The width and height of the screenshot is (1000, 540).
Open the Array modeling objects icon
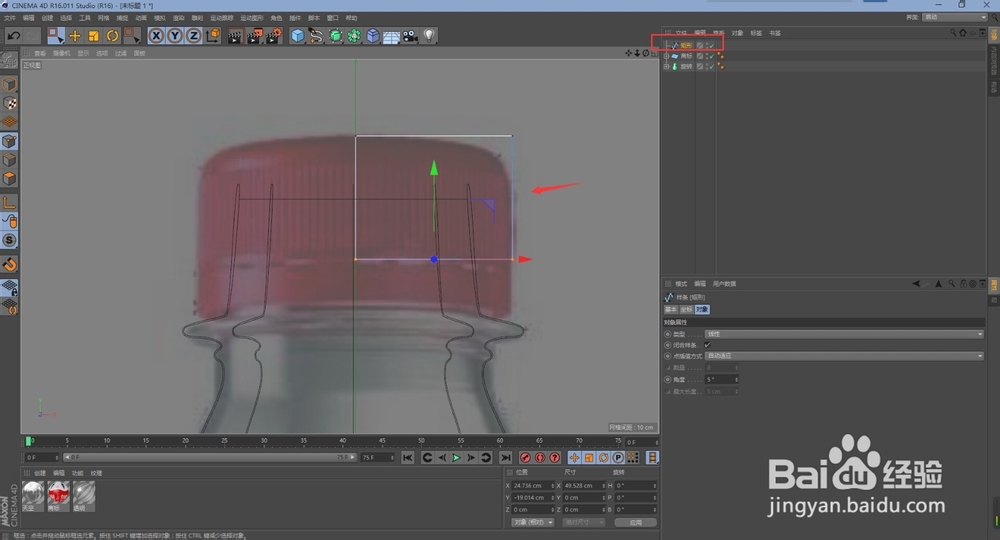coord(354,36)
